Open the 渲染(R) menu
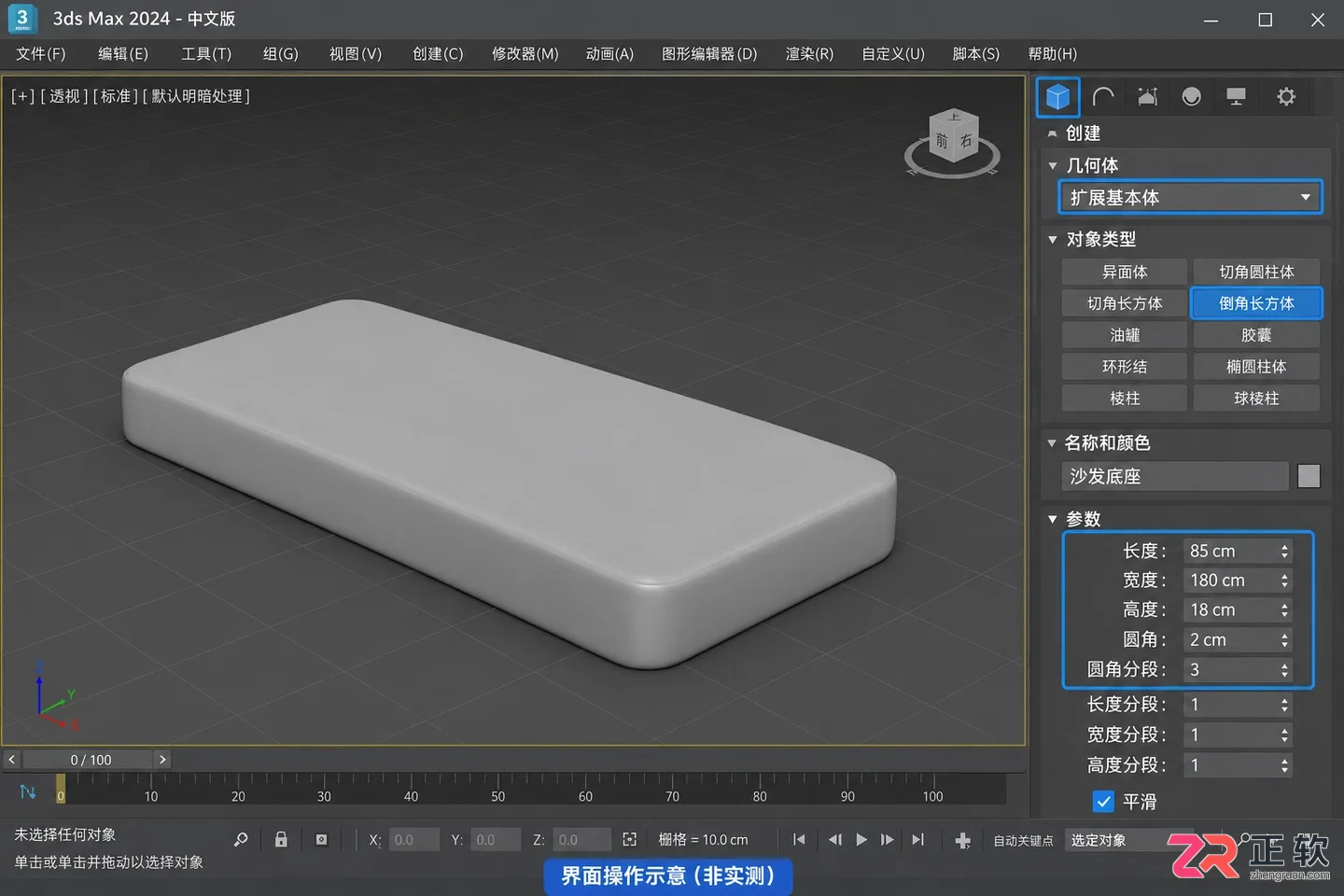1344x896 pixels. tap(809, 54)
